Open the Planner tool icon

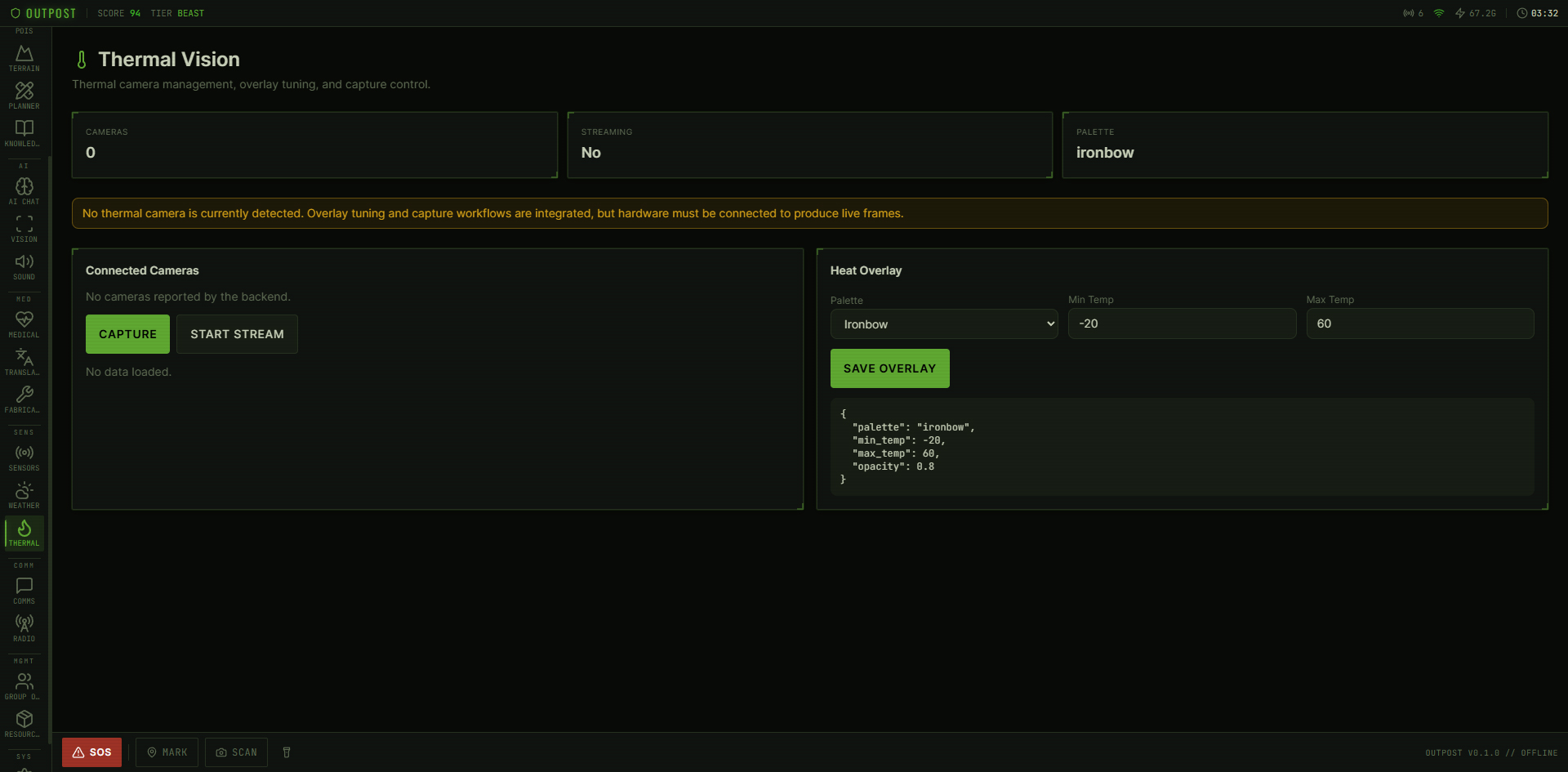coord(24,95)
